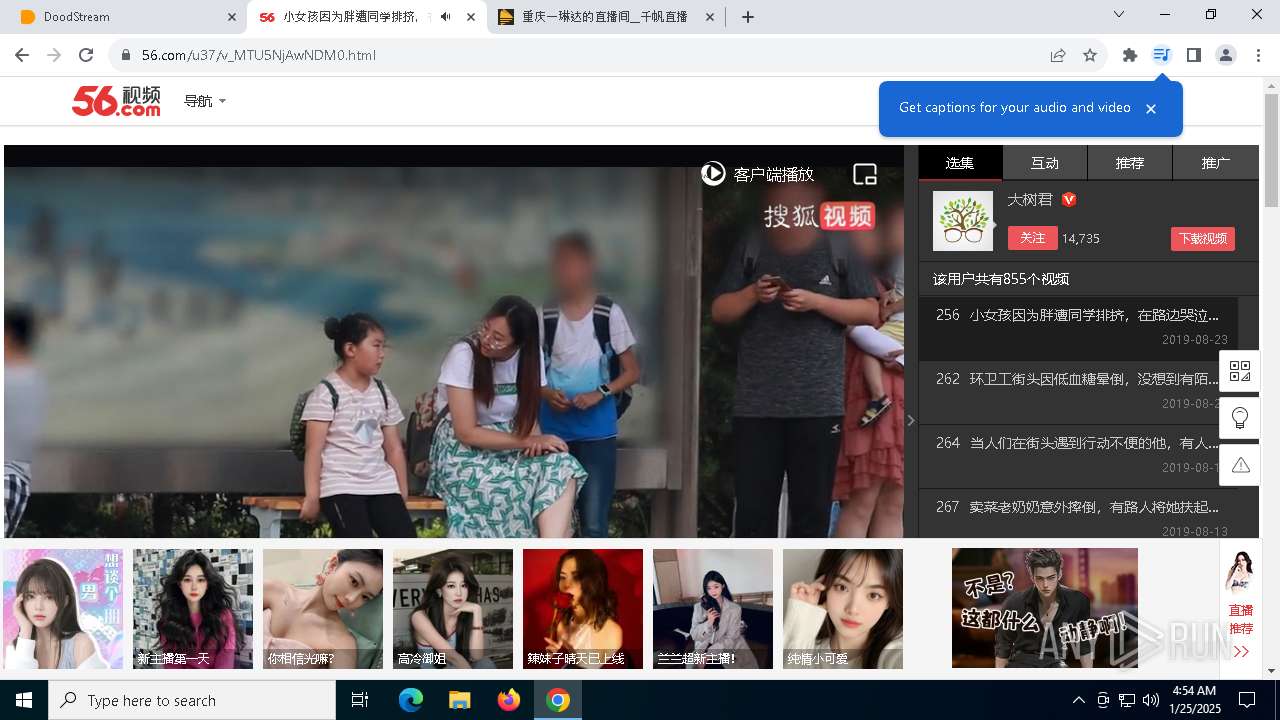Close the Get captions popup
Screen dimensions: 1280x720
coord(1151,109)
